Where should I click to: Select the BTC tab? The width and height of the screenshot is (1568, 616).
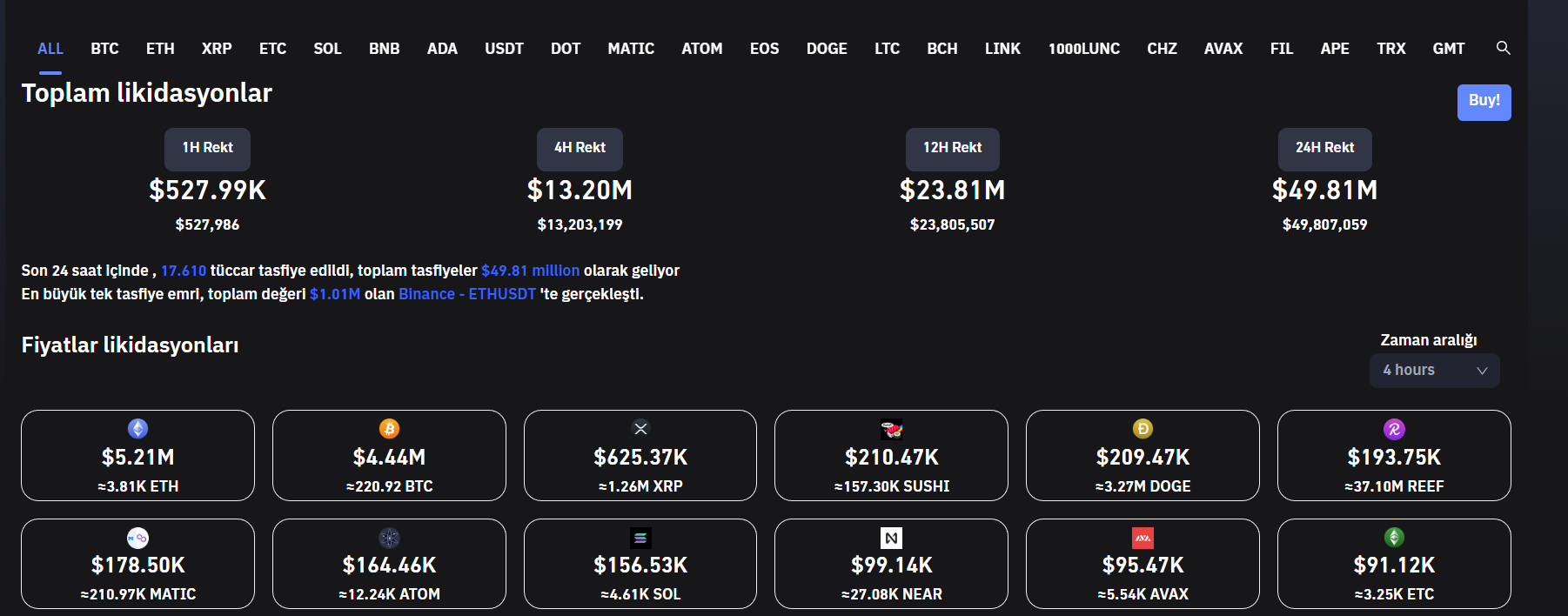(x=104, y=49)
